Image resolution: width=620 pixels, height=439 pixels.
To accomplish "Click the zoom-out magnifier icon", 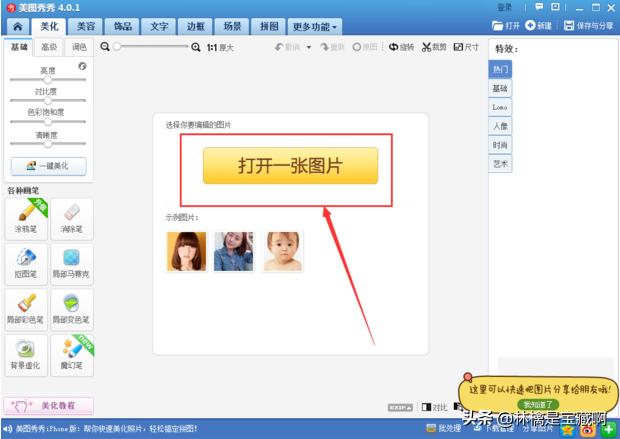I will [x=105, y=47].
